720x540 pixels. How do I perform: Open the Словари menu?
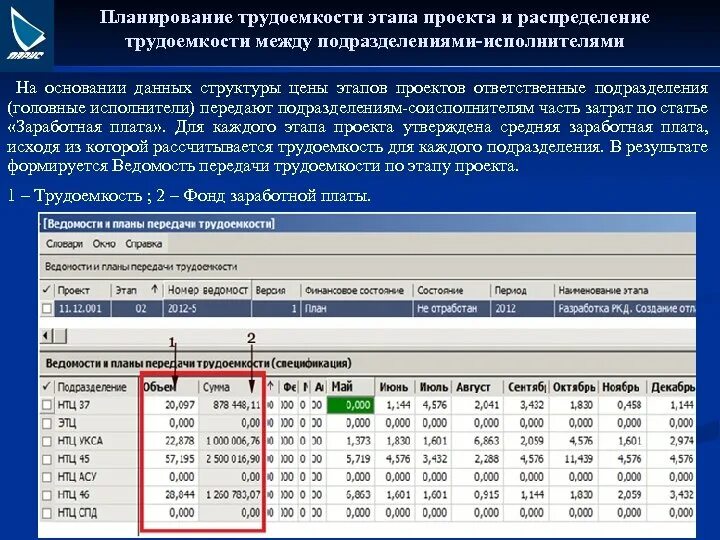(64, 244)
